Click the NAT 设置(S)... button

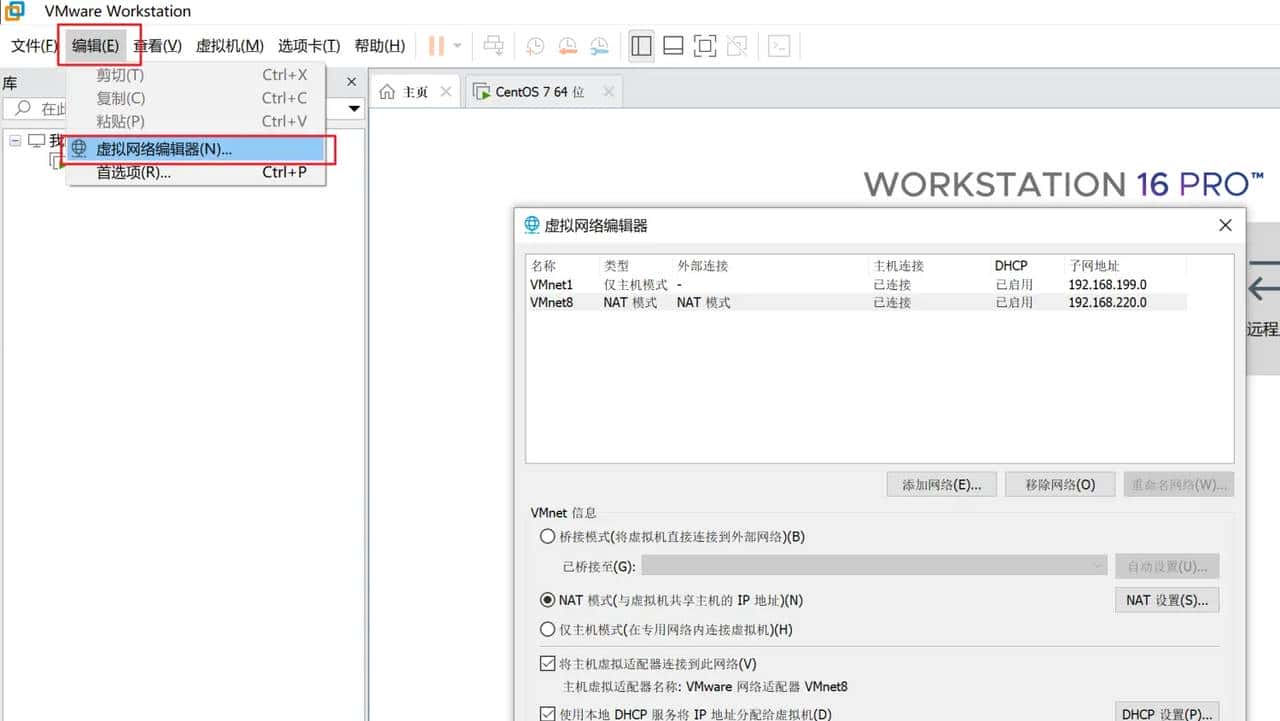1166,600
